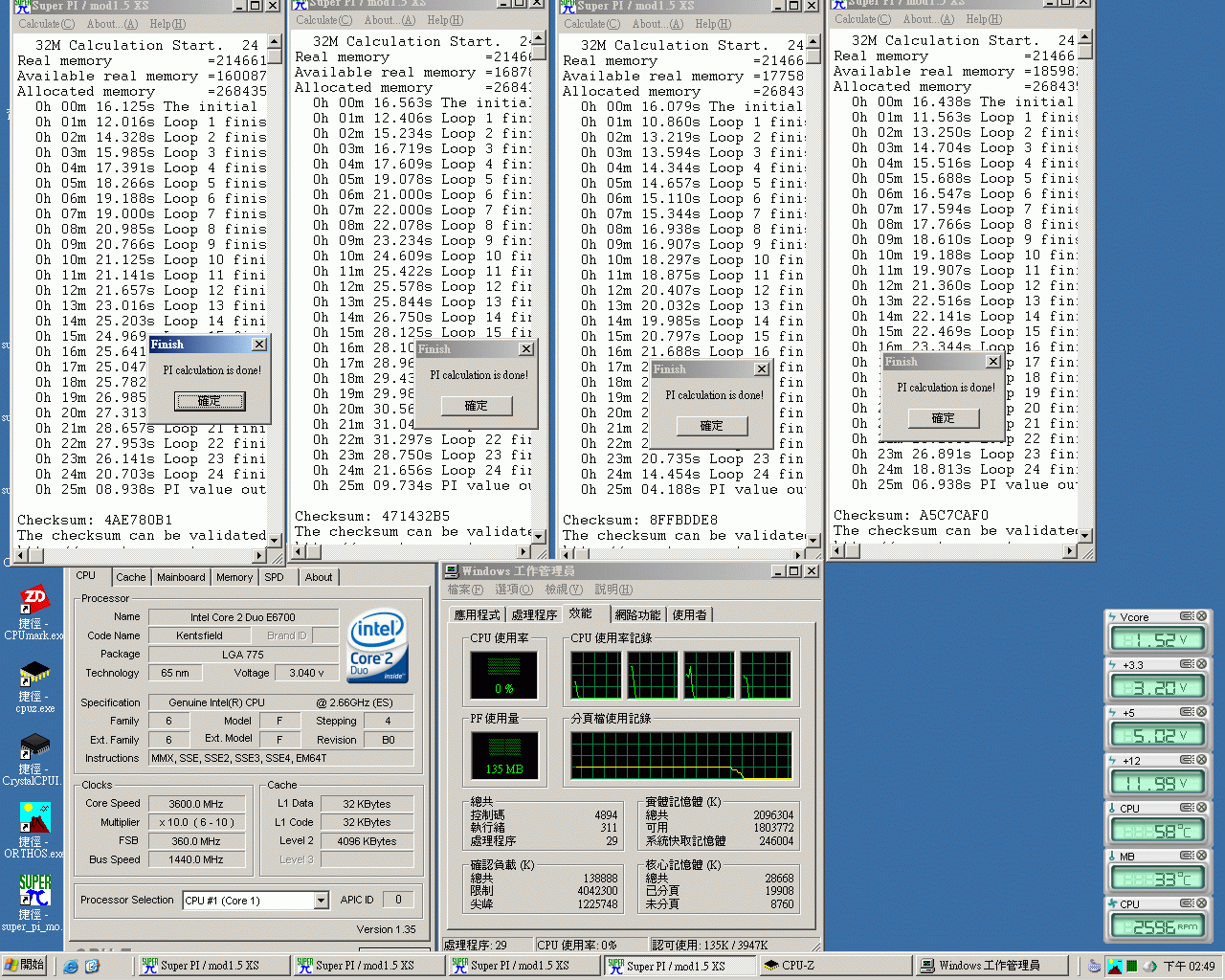Screen dimensions: 1225x980
Task: Open the Cache tab in CPU-Z
Action: pos(131,577)
